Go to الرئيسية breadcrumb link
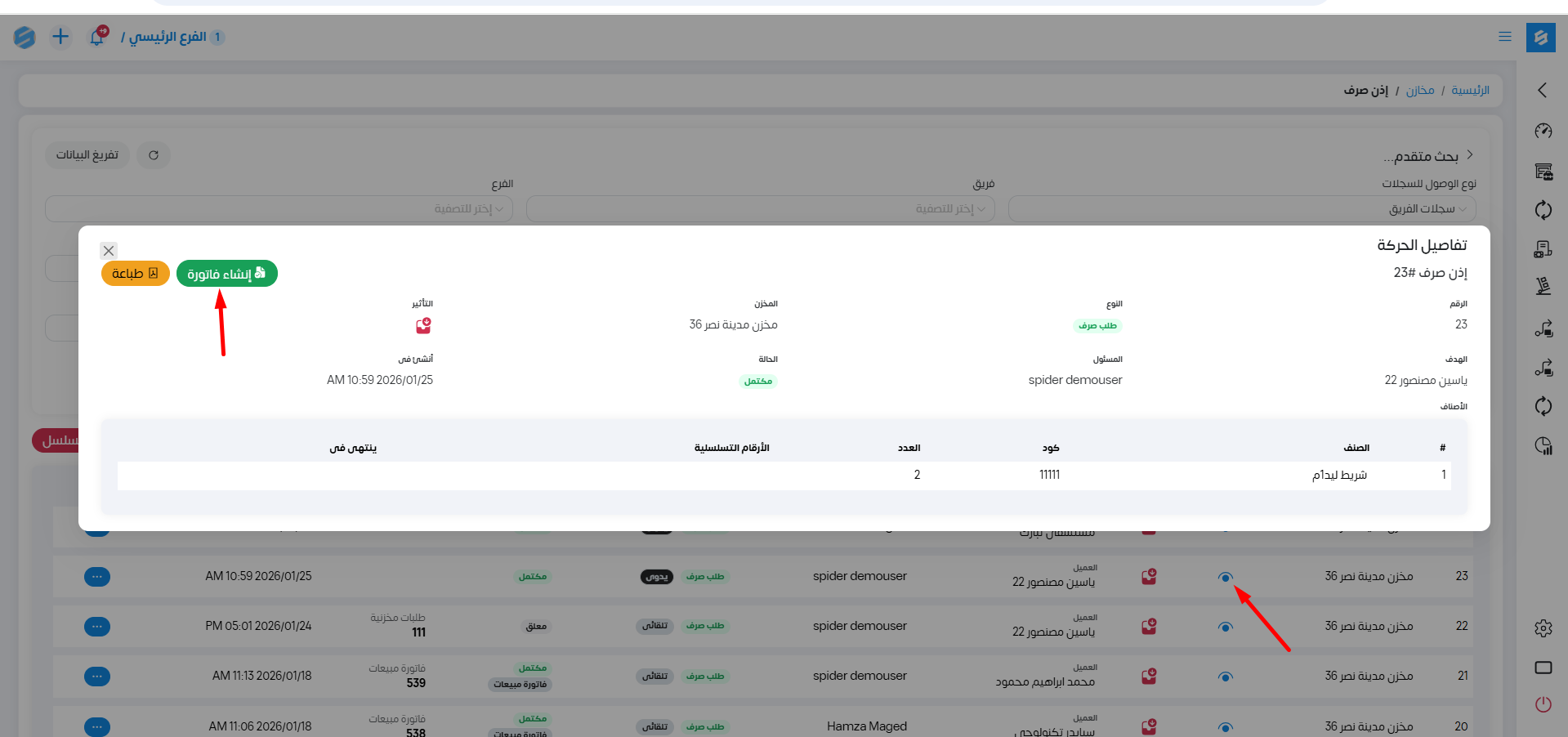Viewport: 1568px width, 737px height. 1470,90
